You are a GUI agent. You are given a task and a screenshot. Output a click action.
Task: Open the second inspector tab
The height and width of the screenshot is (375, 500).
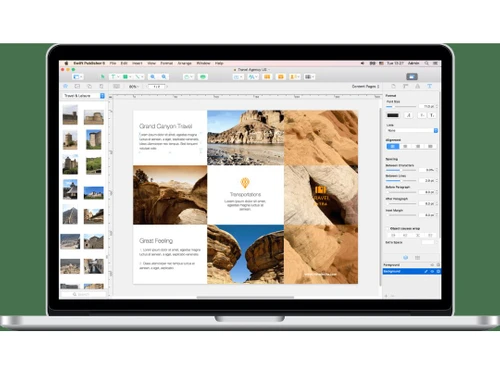405,86
